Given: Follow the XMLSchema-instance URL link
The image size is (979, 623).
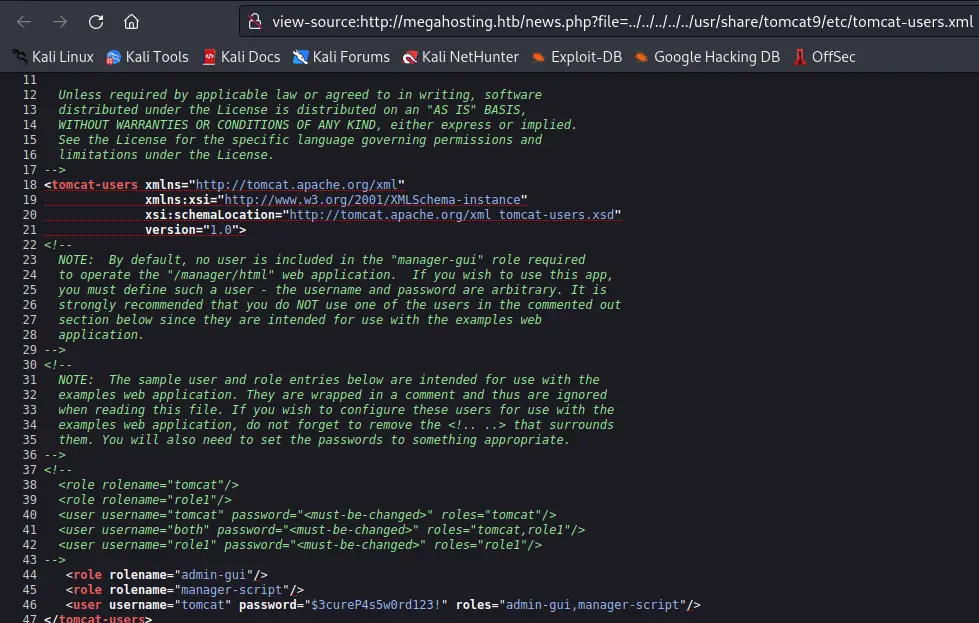Looking at the screenshot, I should 372,200.
